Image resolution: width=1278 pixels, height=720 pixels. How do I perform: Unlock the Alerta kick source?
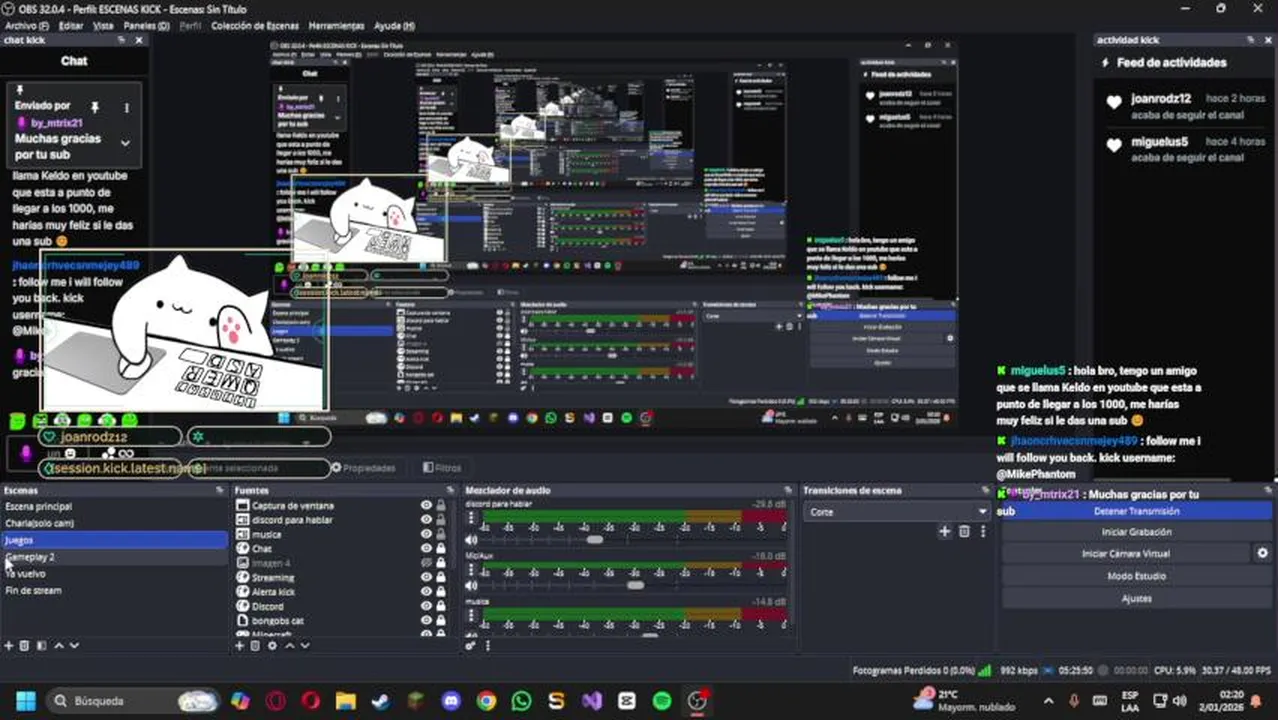[441, 592]
